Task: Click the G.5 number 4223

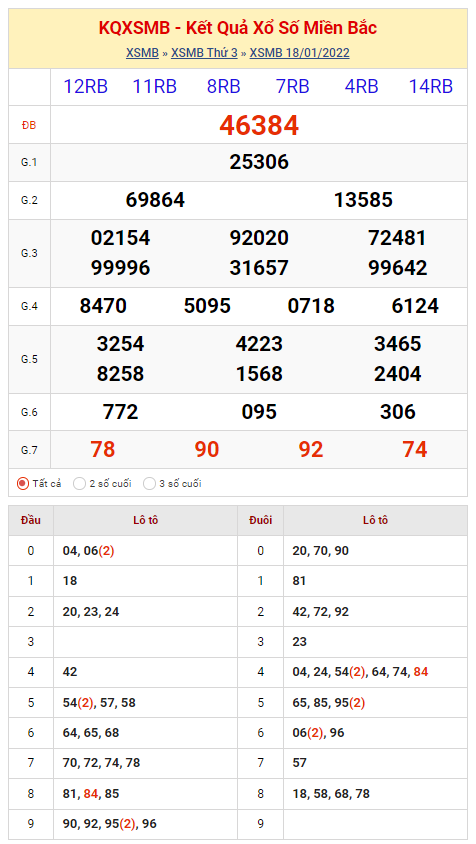Action: 259,344
